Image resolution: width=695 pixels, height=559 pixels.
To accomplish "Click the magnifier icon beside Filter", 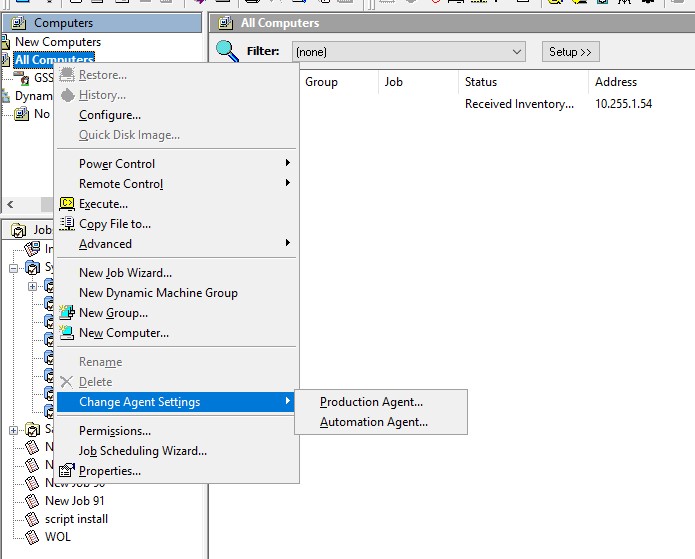I will coord(228,51).
